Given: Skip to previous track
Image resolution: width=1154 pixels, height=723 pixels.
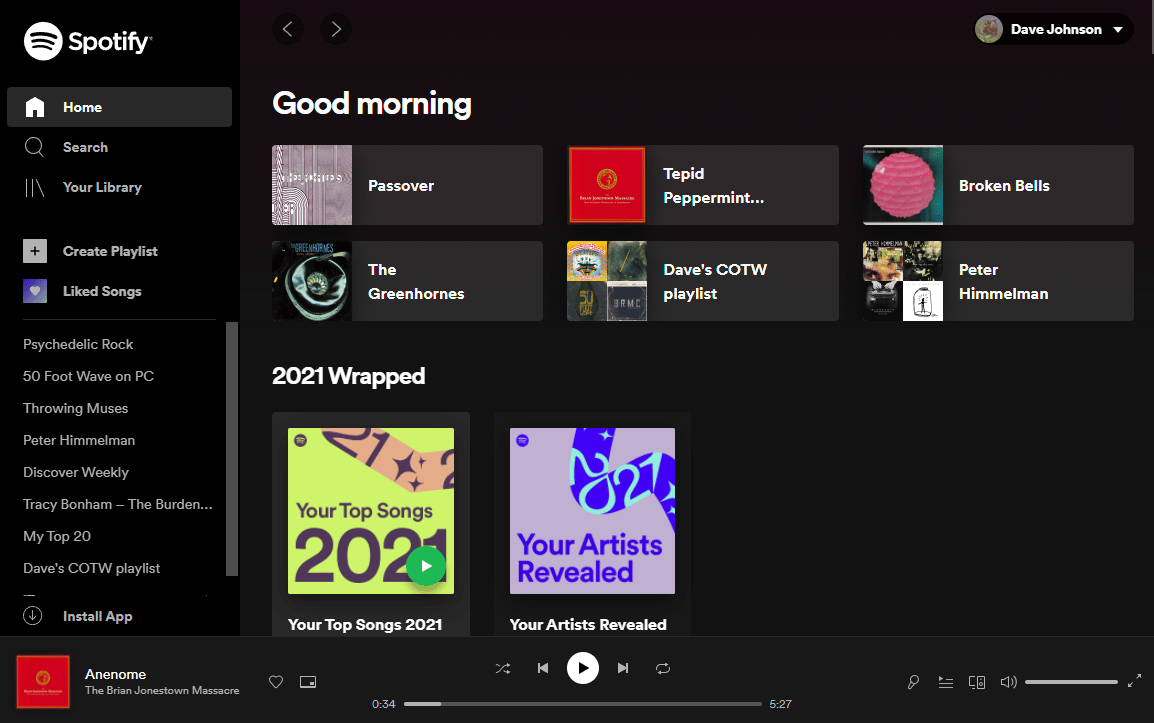Looking at the screenshot, I should click(x=543, y=669).
